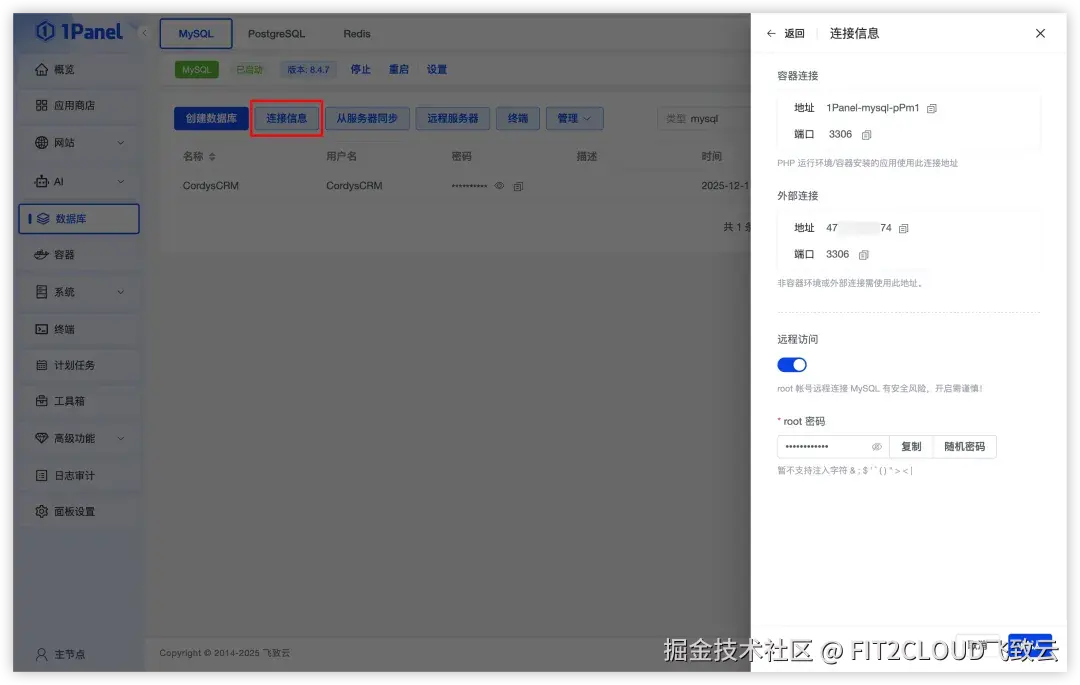
Task: Select the CordysCRM username cell
Action: [354, 186]
